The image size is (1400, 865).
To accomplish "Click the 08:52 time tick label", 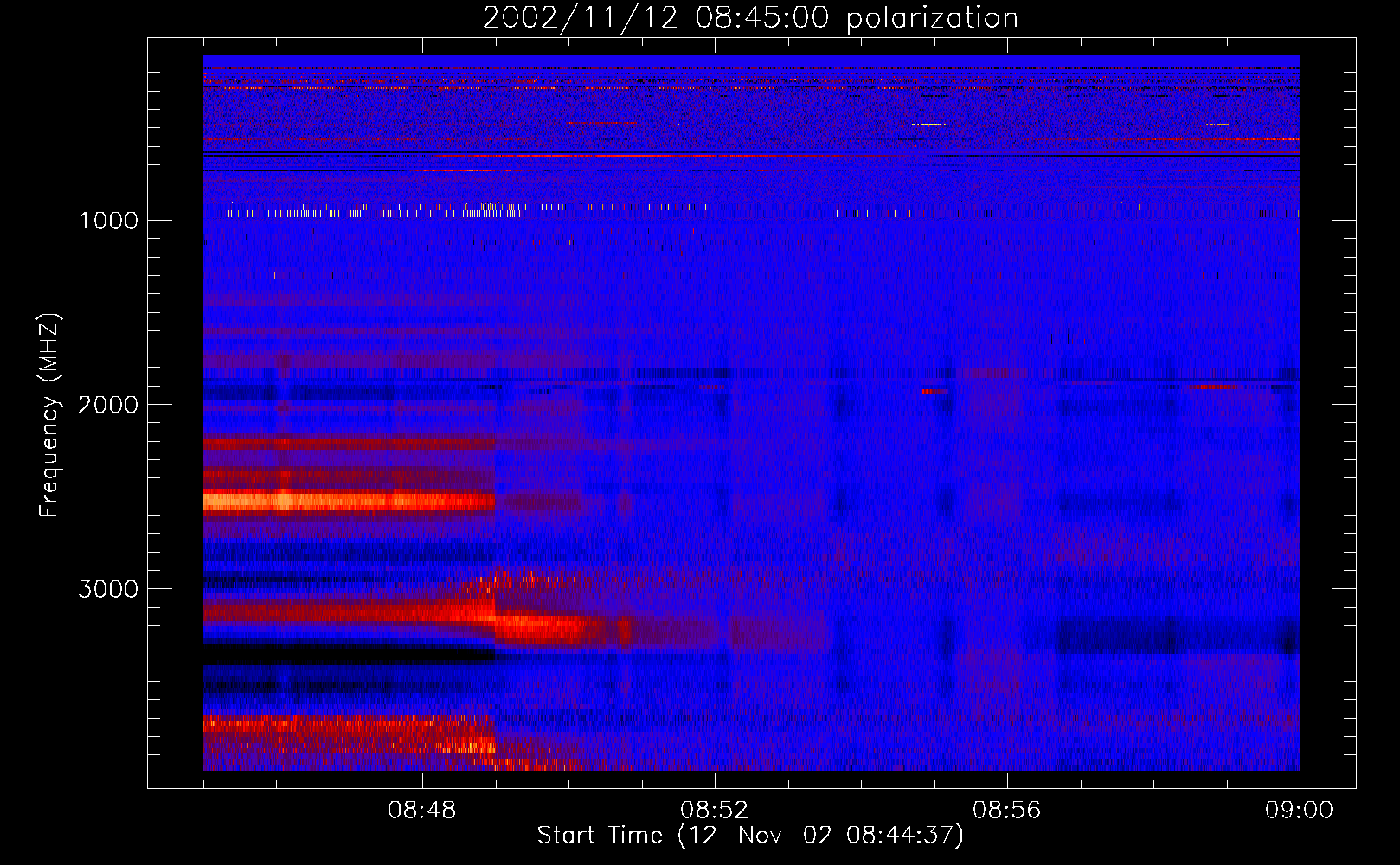I will coord(715,811).
